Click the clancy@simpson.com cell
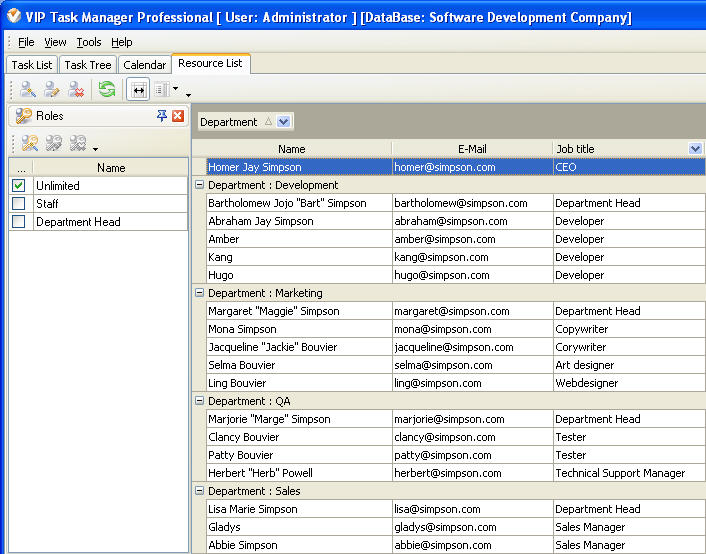The height and width of the screenshot is (554, 706). pos(473,437)
